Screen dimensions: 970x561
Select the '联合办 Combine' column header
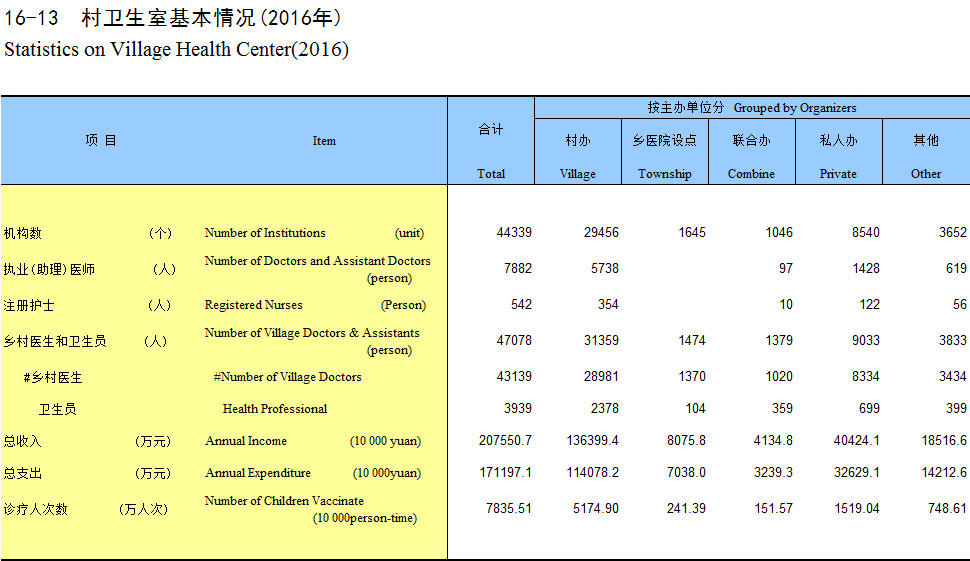pyautogui.click(x=752, y=152)
